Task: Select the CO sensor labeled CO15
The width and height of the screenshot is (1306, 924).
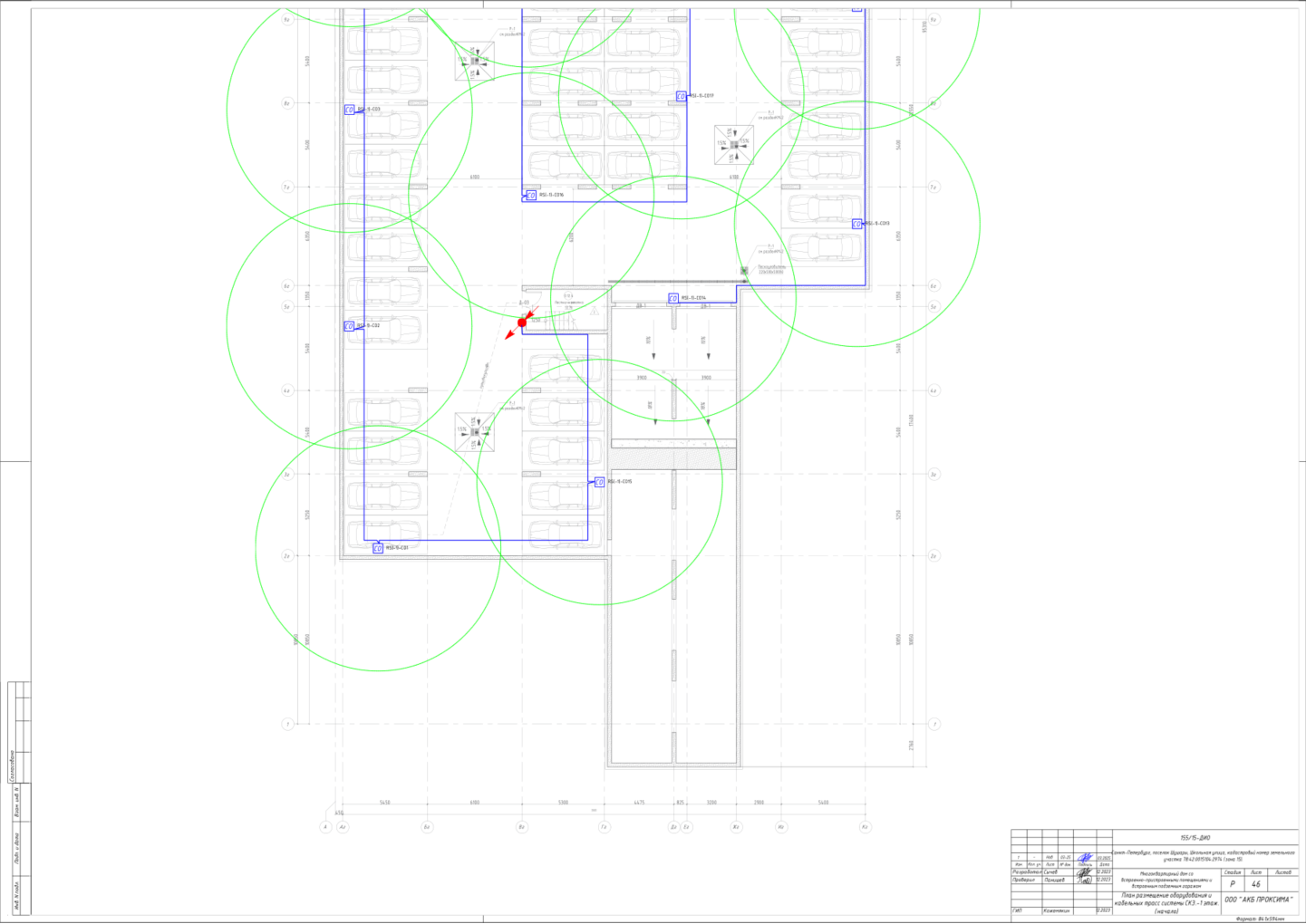Action: pos(599,482)
